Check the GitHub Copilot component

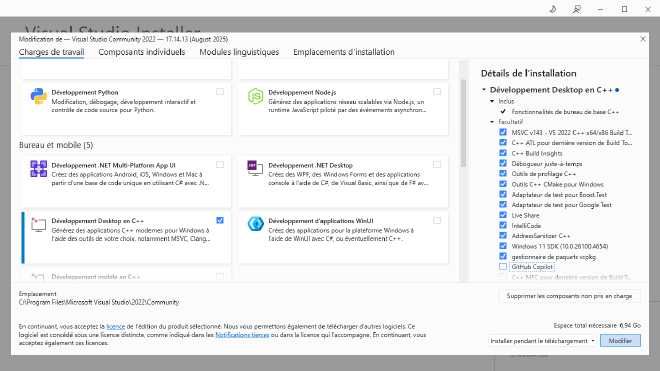[x=503, y=267]
